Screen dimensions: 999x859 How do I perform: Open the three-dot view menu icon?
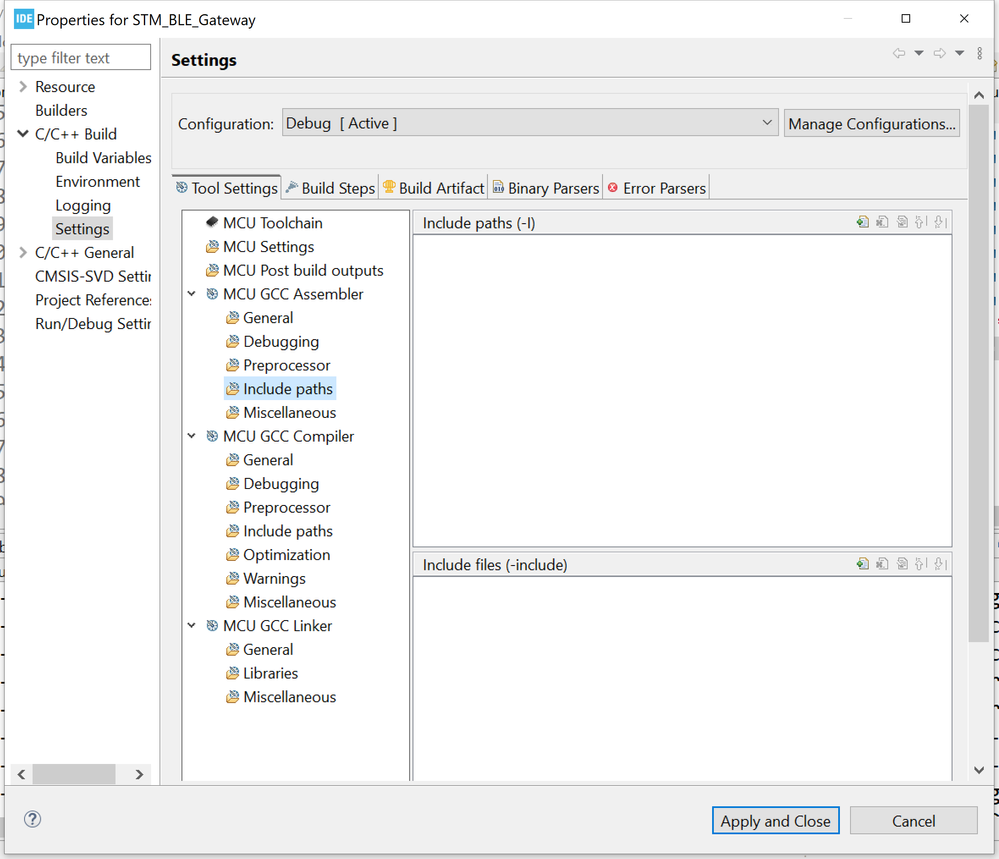[x=979, y=53]
